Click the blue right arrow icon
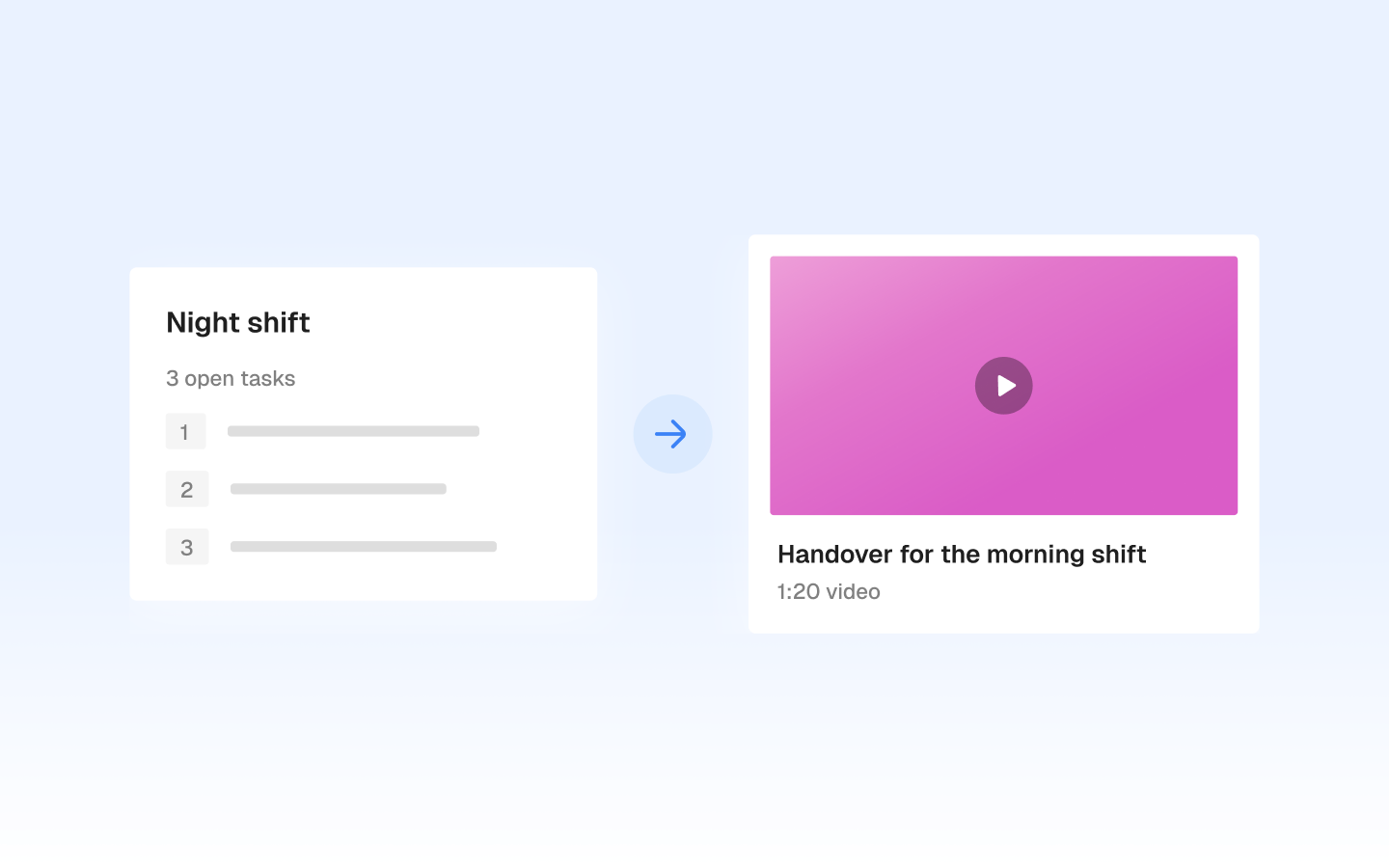 click(x=672, y=434)
